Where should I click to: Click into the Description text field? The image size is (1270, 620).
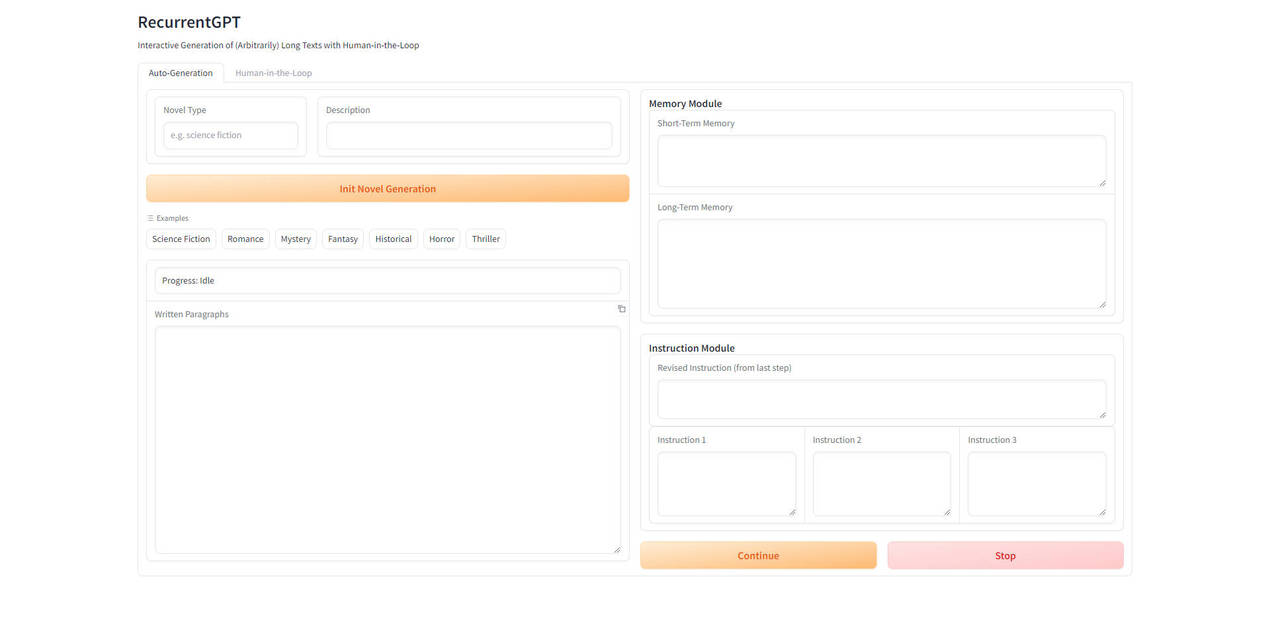[468, 136]
